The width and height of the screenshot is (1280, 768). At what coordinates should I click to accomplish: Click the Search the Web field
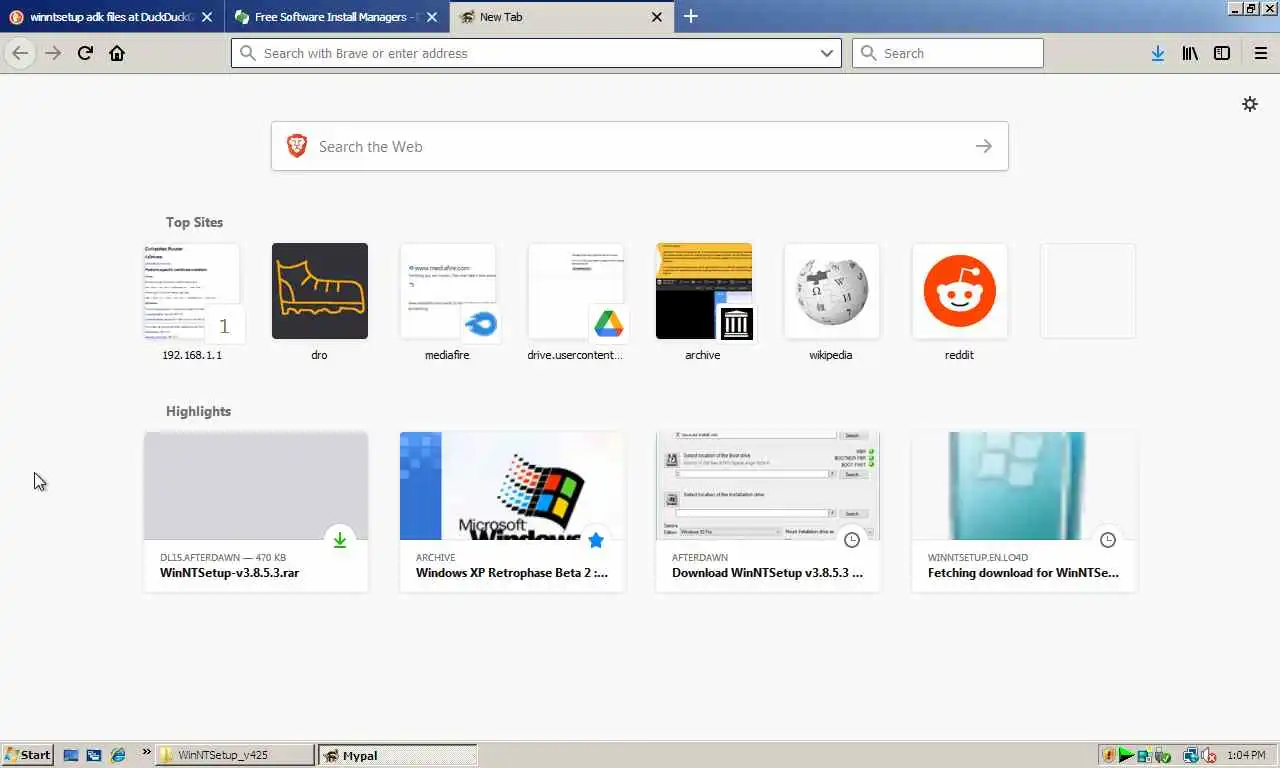coord(639,146)
